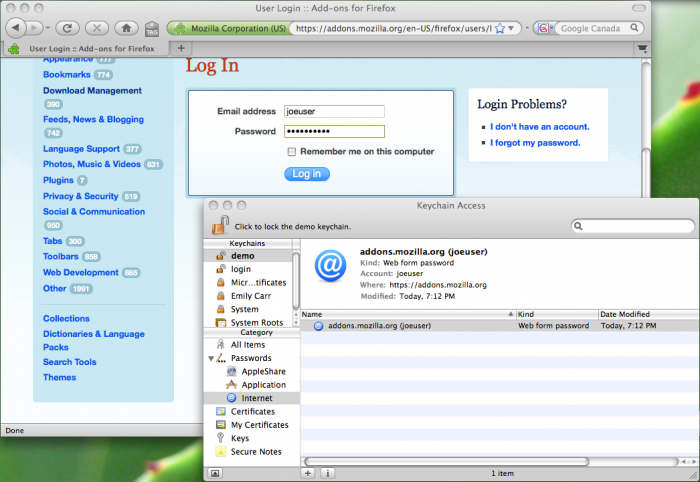Open Privacy & Security link

tap(80, 196)
